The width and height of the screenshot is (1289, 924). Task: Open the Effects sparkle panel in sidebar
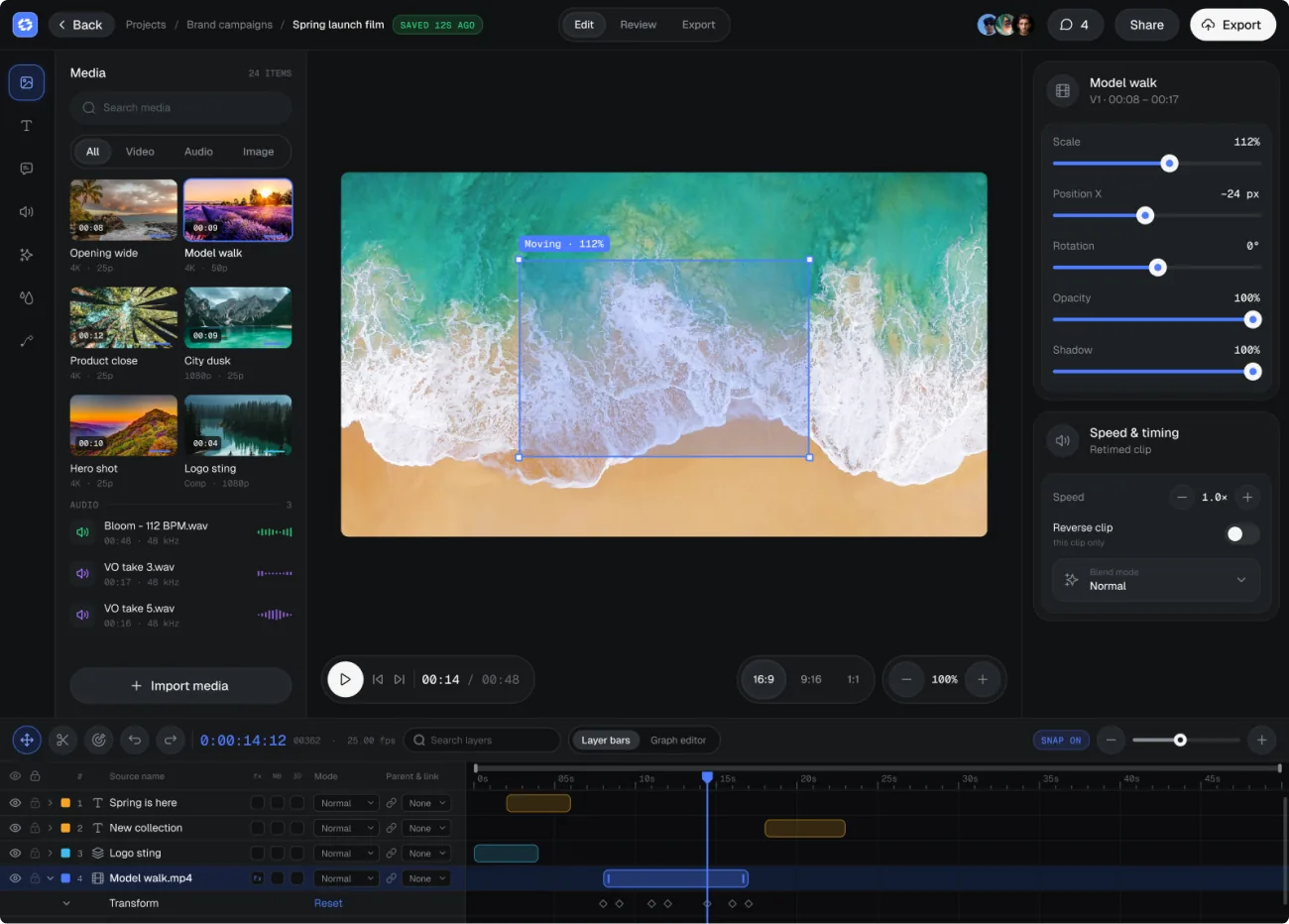tap(27, 255)
